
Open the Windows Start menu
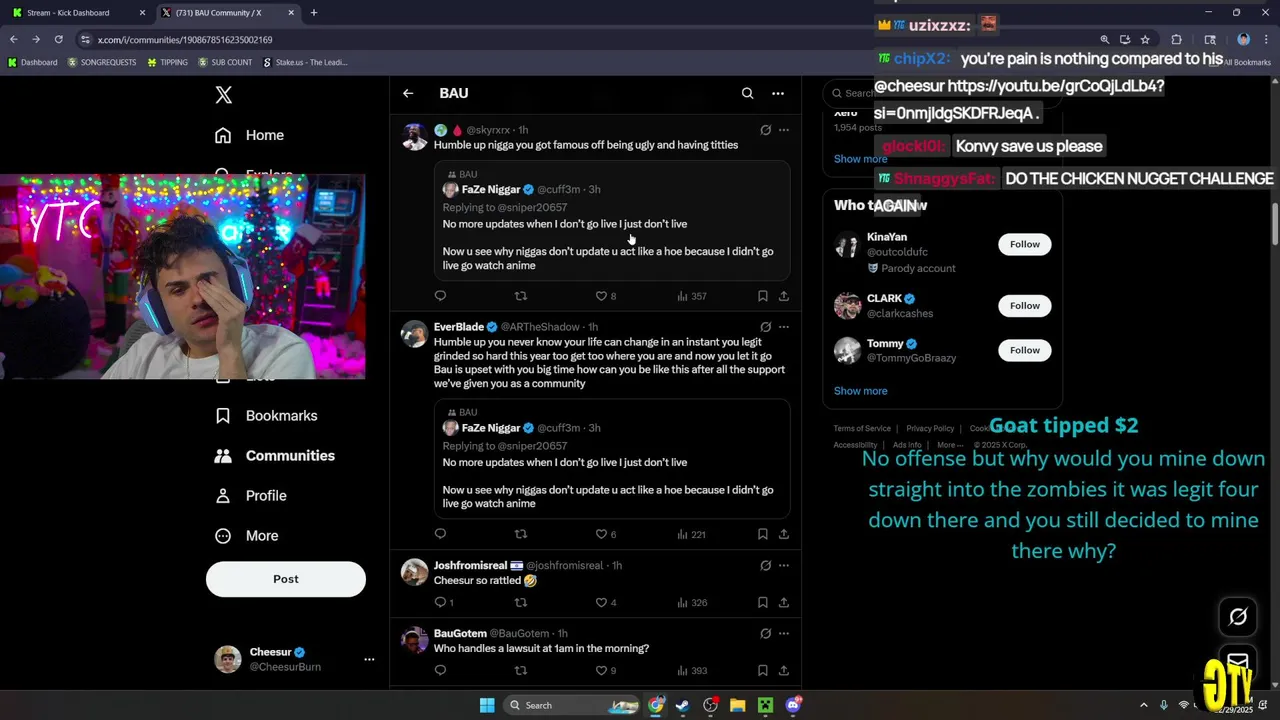click(x=487, y=705)
